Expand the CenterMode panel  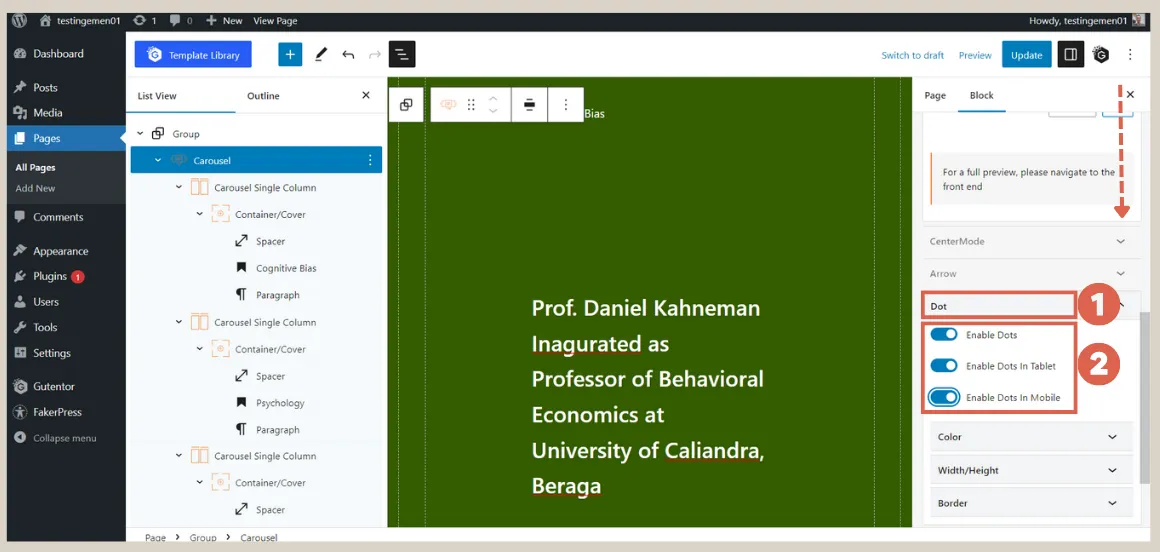(x=1028, y=241)
